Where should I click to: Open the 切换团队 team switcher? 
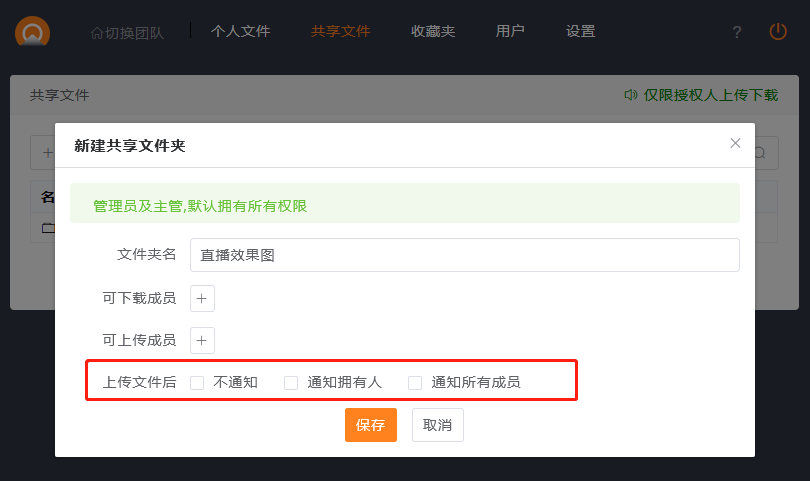click(x=127, y=32)
